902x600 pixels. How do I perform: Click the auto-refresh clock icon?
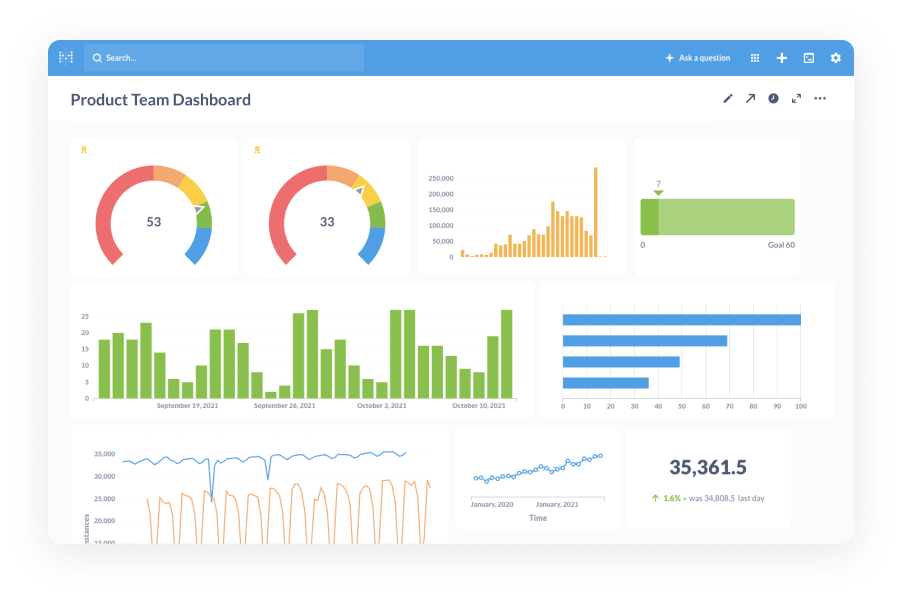coord(774,98)
